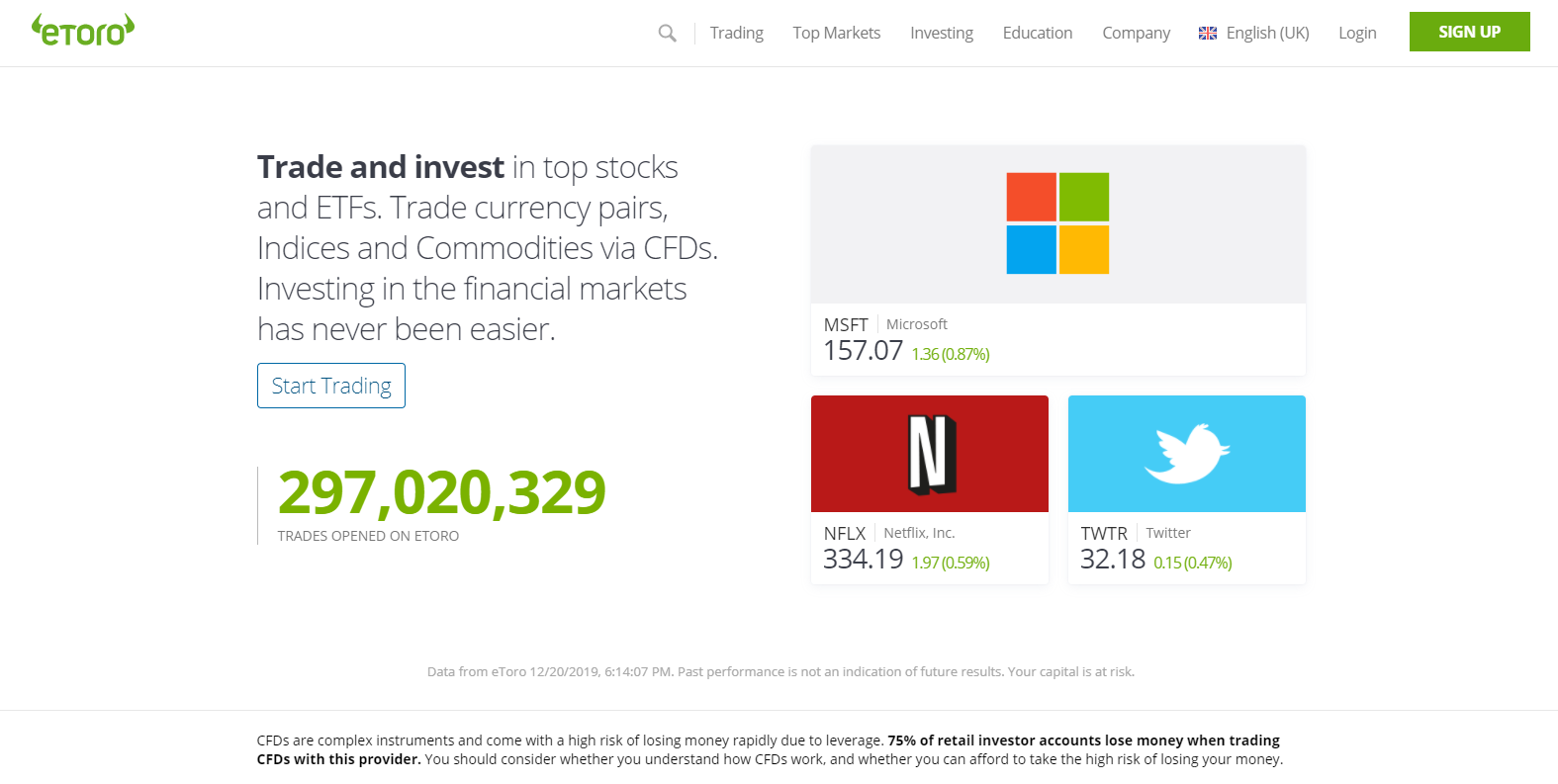The image size is (1558, 784).
Task: Open the Trading menu
Action: [736, 33]
